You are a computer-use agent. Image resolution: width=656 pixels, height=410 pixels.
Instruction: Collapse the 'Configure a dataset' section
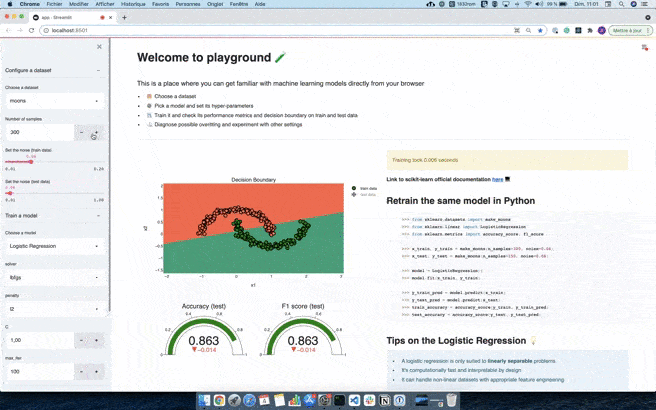click(98, 70)
